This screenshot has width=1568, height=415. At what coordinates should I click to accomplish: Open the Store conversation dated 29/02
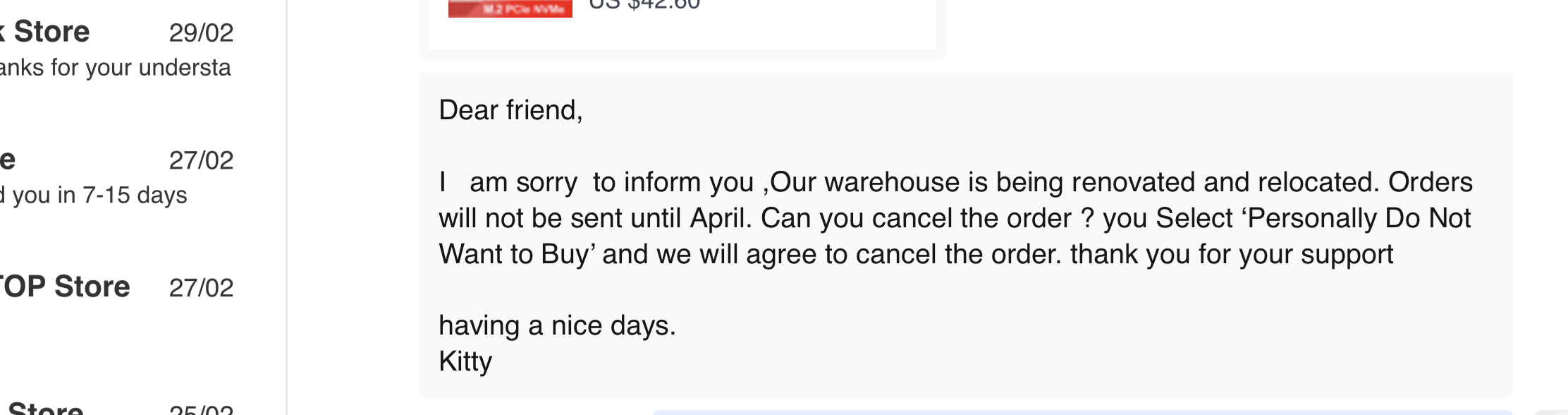pos(51,32)
